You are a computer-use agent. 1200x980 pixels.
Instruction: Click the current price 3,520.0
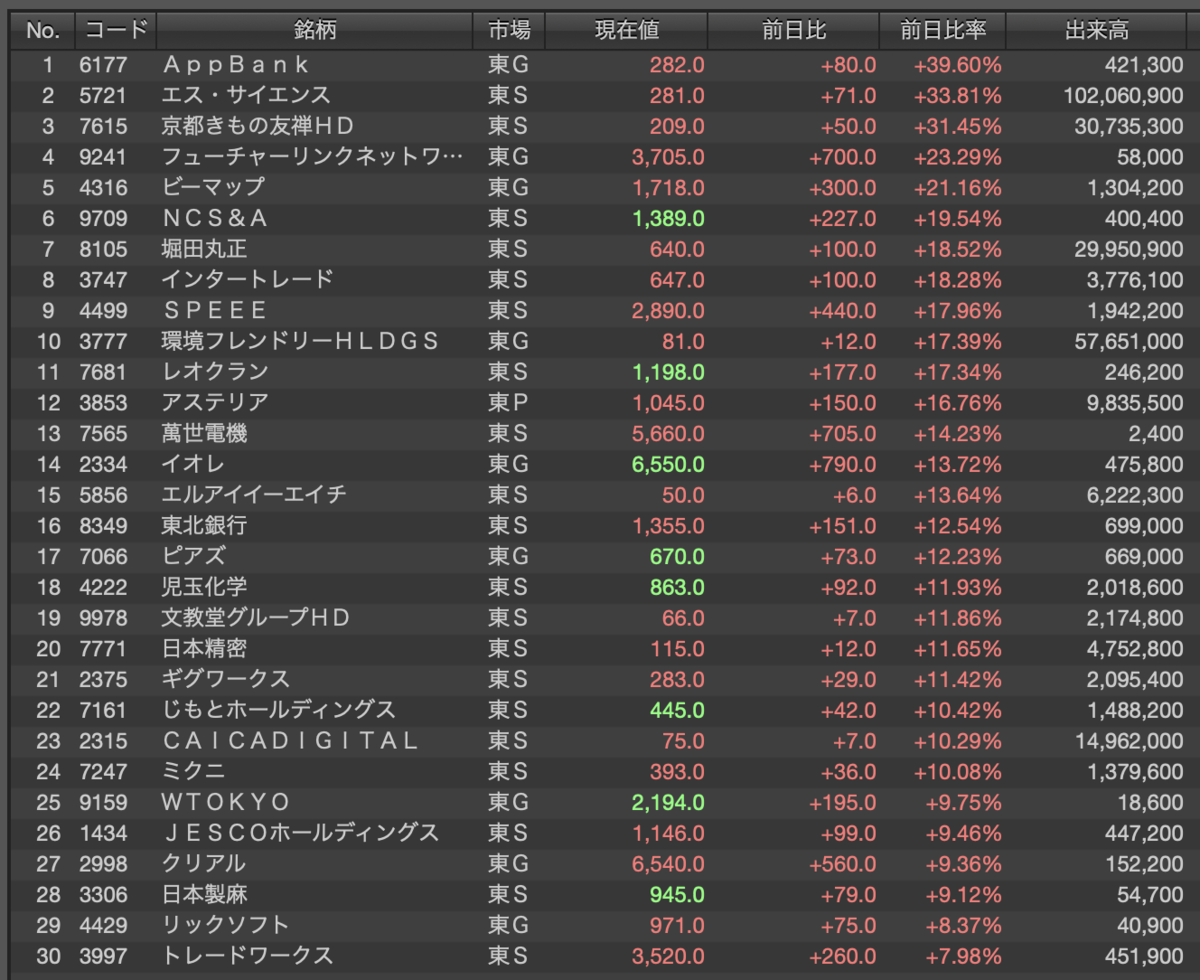(x=668, y=955)
